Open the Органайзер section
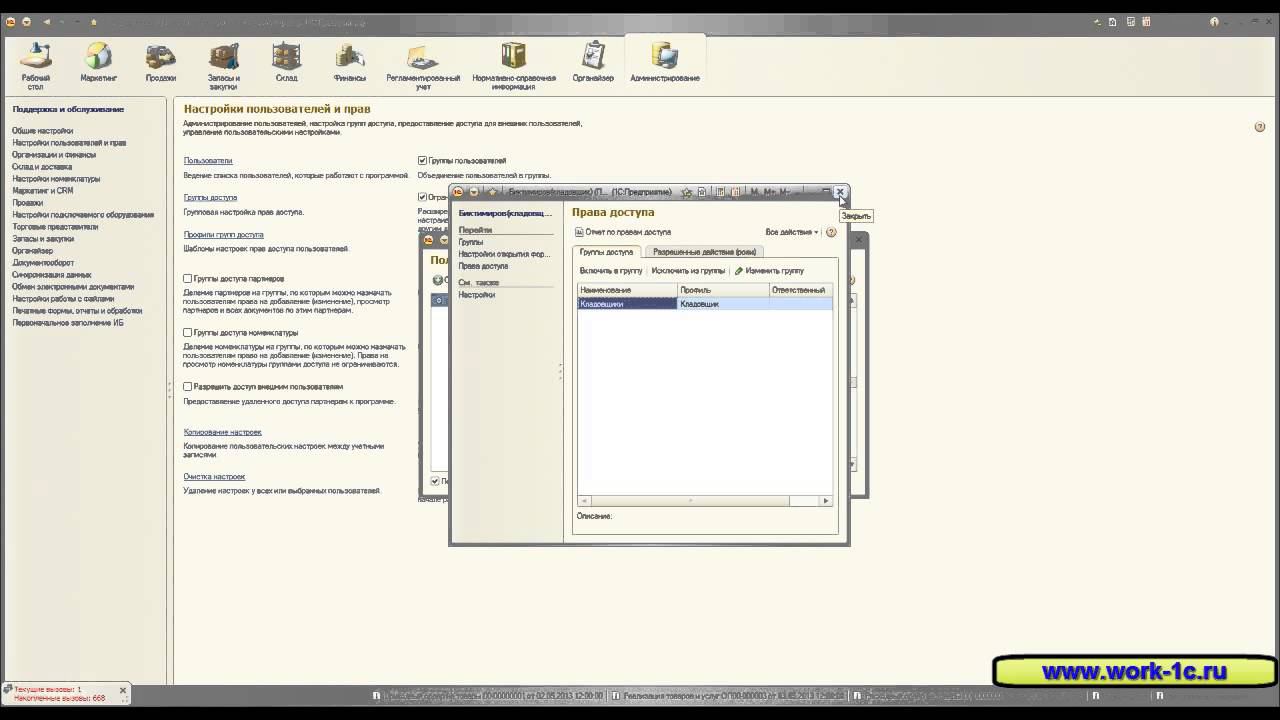Image resolution: width=1280 pixels, height=720 pixels. coord(593,62)
